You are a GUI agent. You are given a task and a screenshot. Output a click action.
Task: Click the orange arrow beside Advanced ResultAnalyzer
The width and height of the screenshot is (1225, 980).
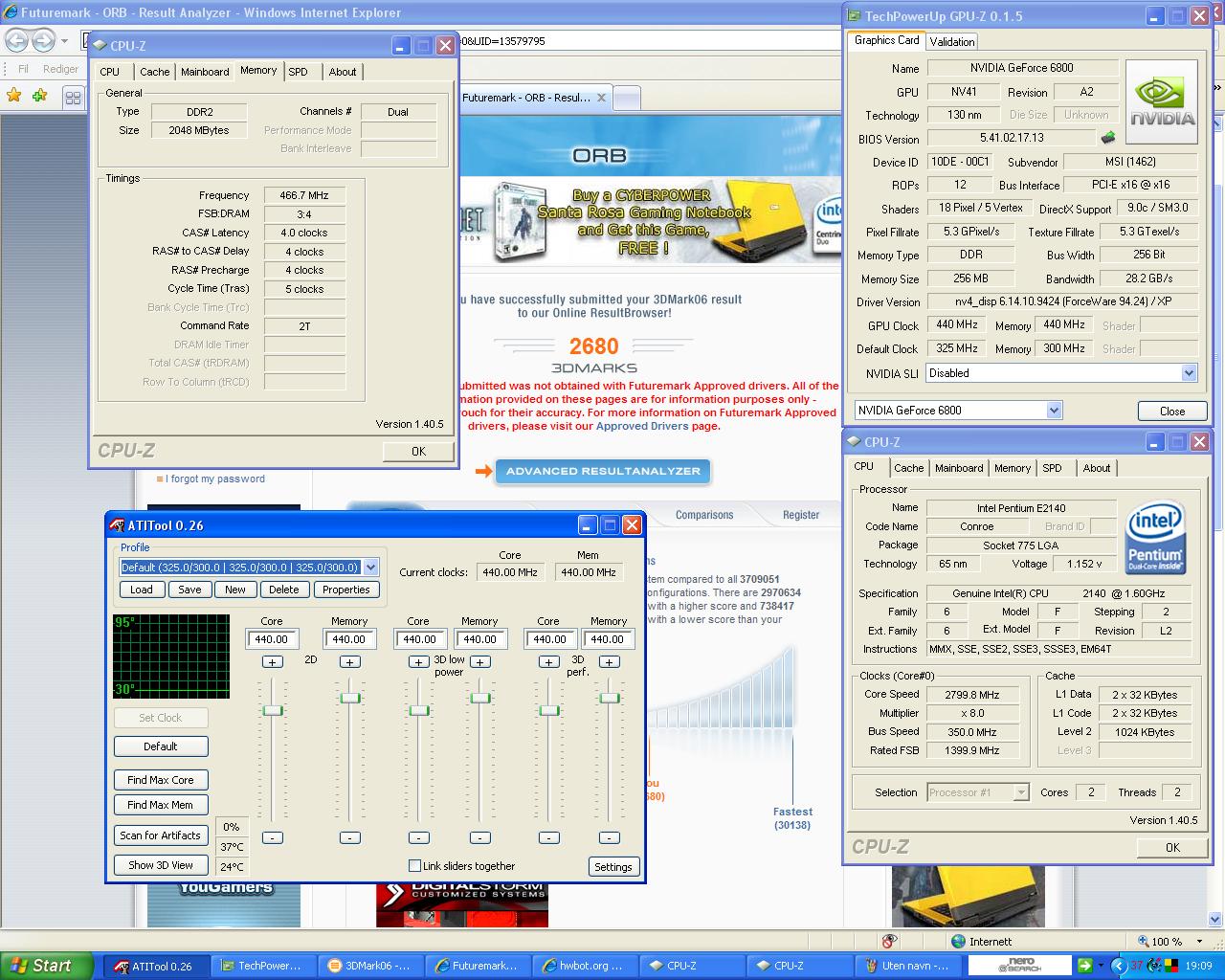point(483,471)
